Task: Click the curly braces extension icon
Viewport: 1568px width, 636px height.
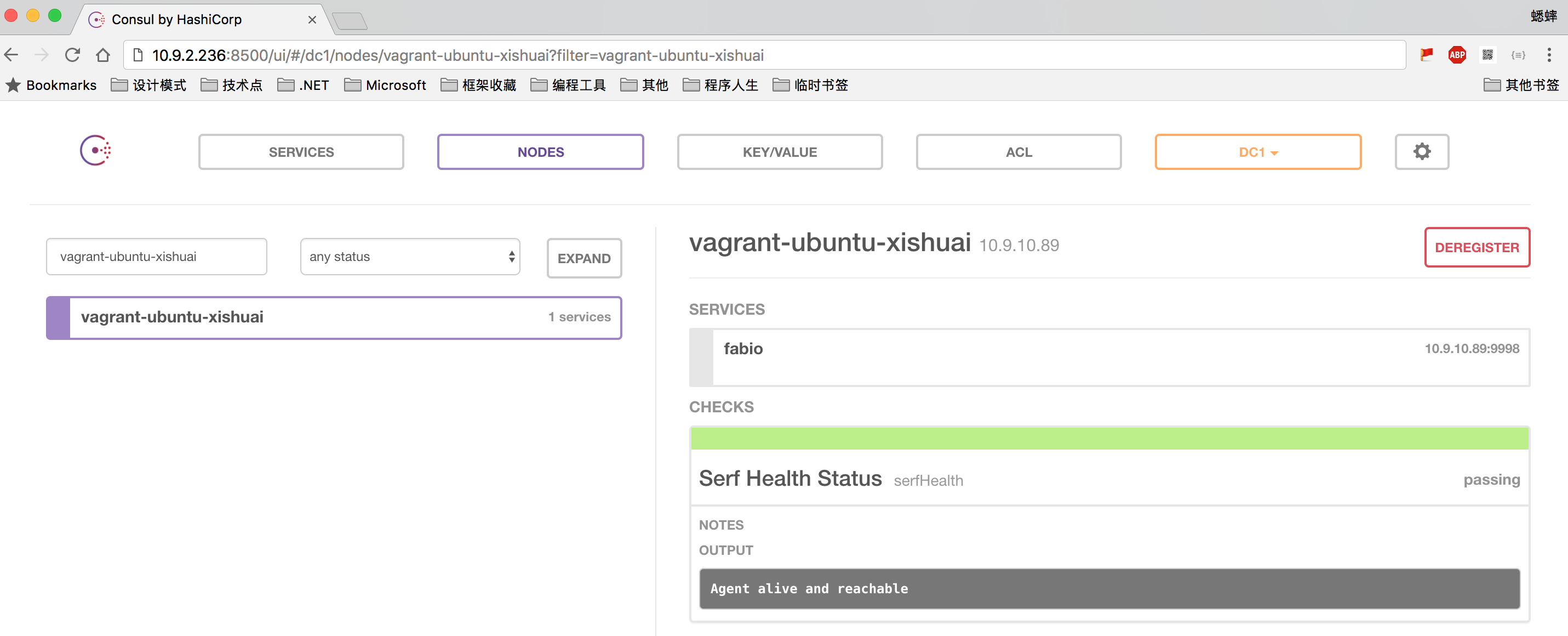Action: tap(1518, 55)
